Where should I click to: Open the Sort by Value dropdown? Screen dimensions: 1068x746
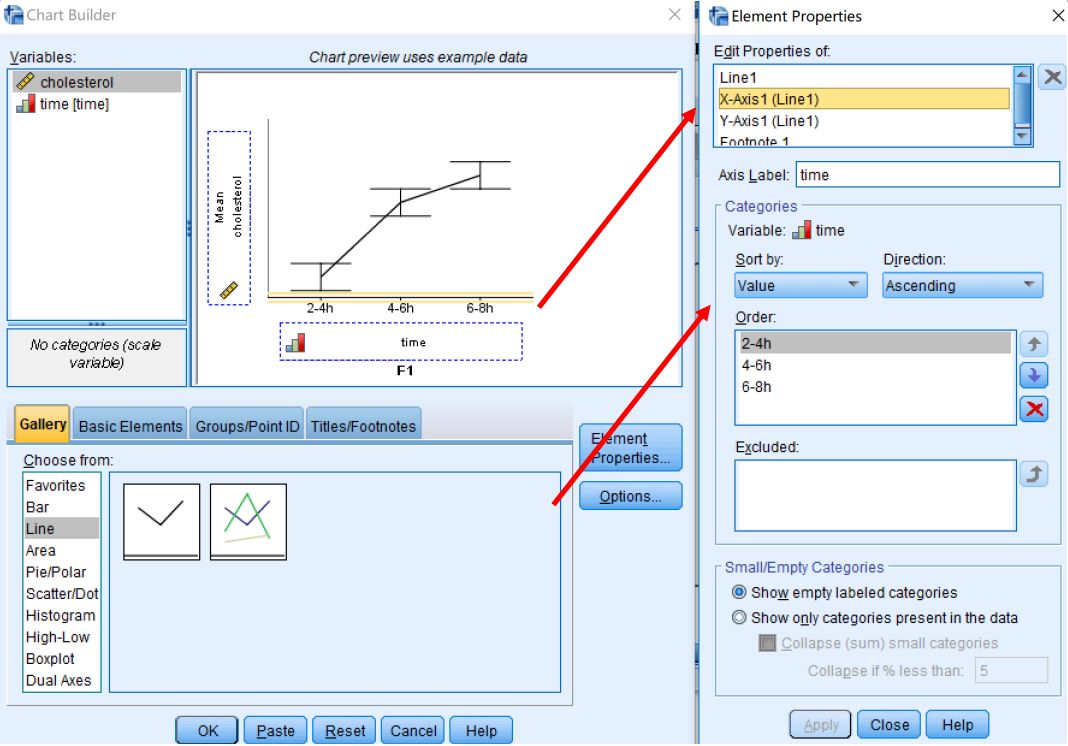tap(800, 285)
